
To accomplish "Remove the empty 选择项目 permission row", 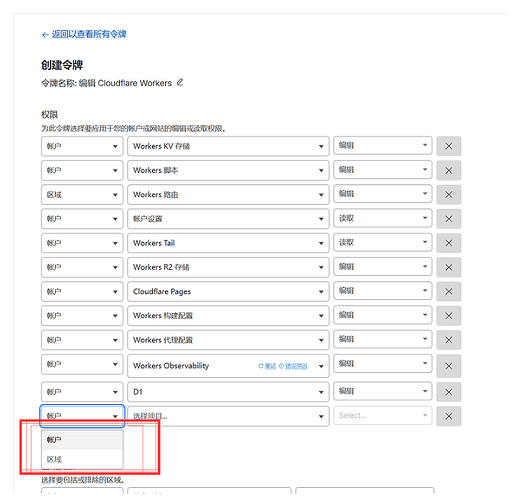I will 449,416.
